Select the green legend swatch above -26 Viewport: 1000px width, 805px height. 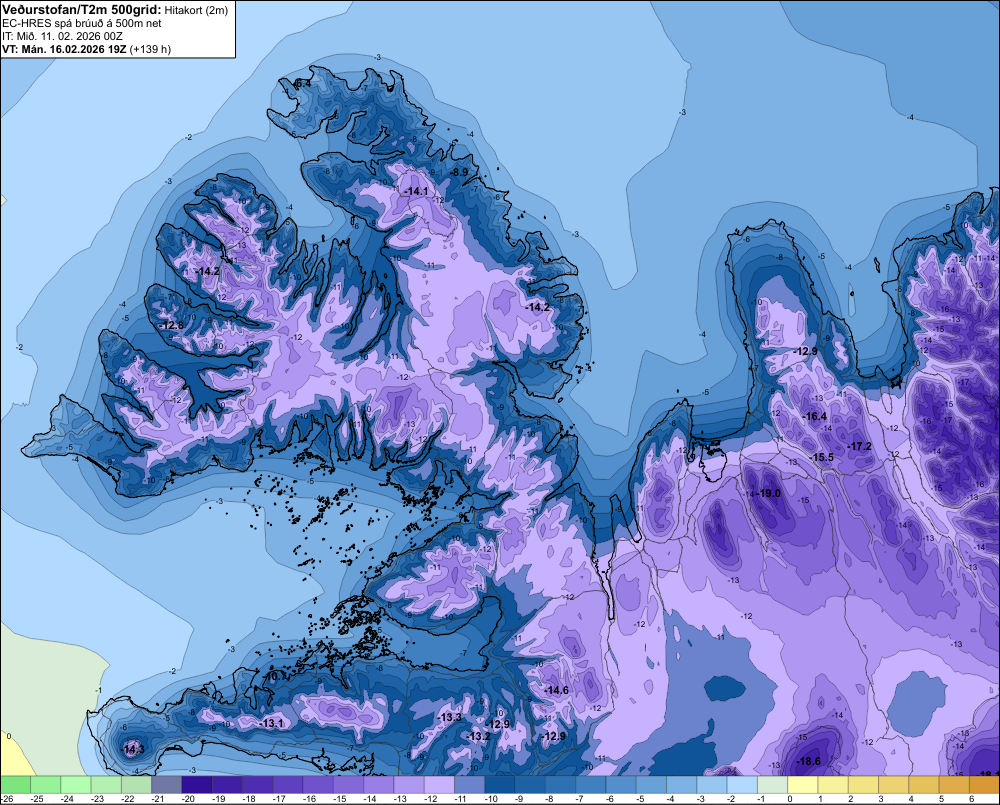[15, 784]
